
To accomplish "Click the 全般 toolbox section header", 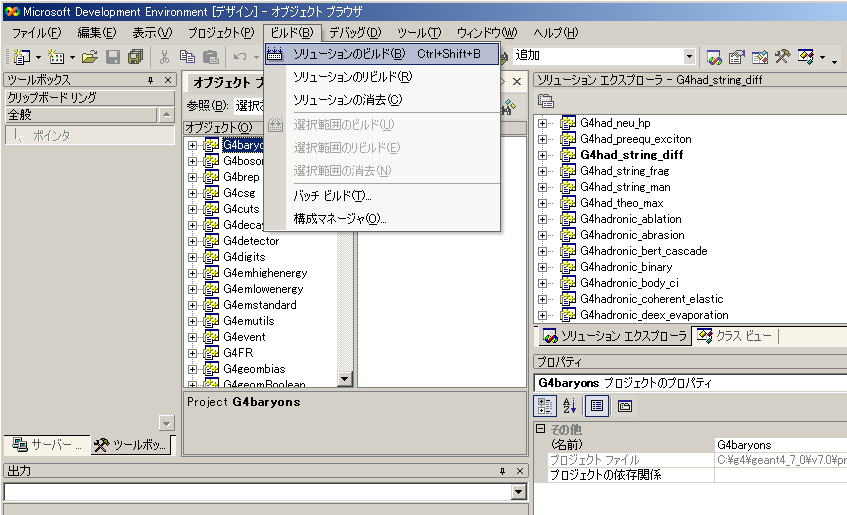I will (81, 115).
